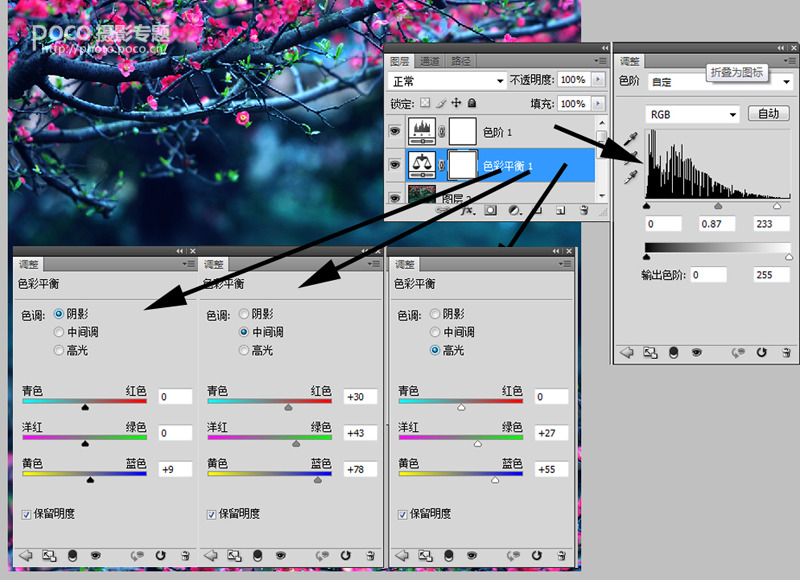
Task: Open the fx layer style menu
Action: 467,210
